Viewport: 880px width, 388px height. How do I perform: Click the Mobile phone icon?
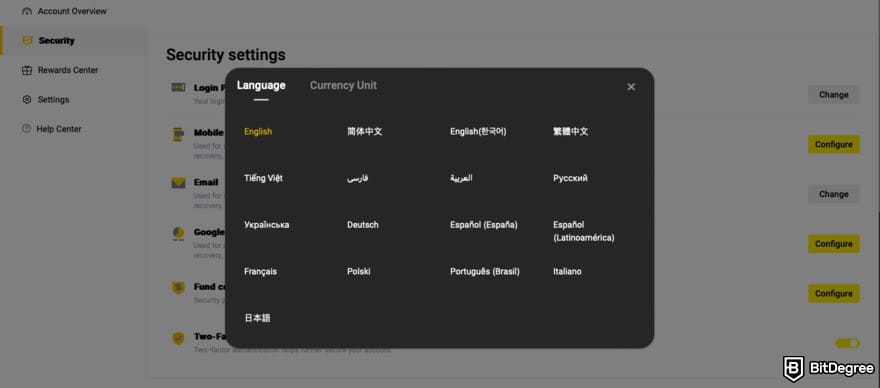pyautogui.click(x=178, y=134)
